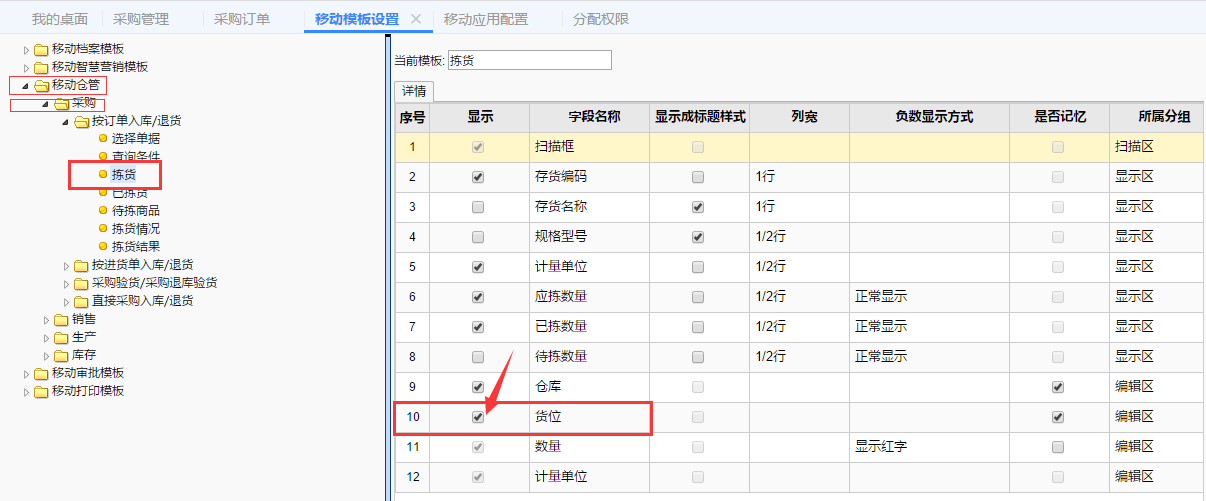Viewport: 1206px width, 501px height.
Task: Expand the 移动审批模板 node
Action: [27, 373]
